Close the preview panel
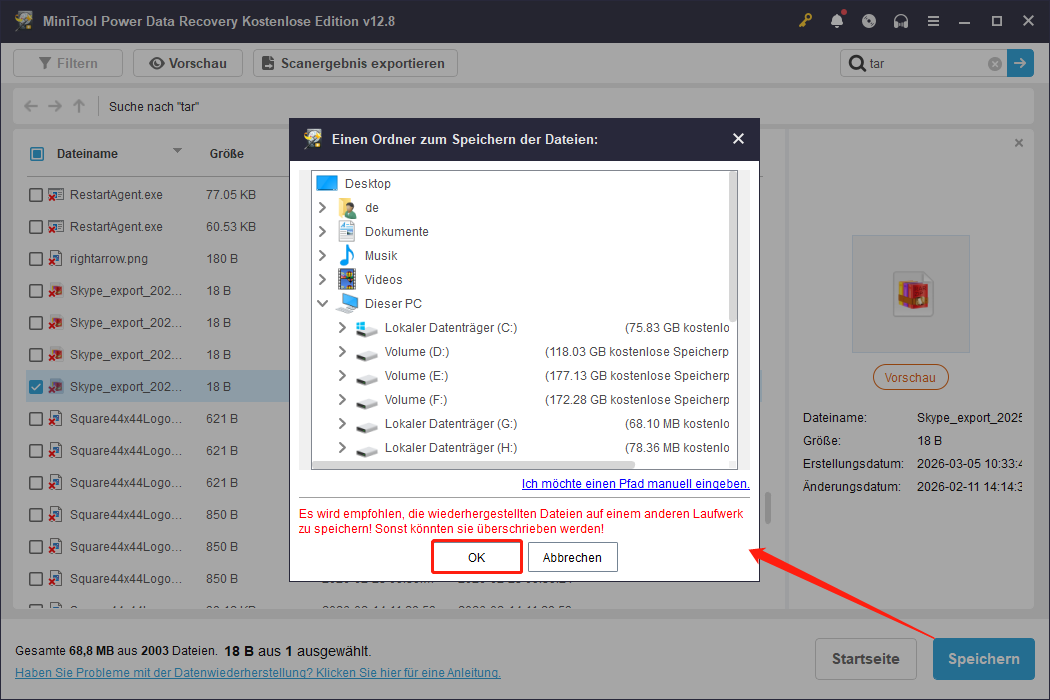 (x=1019, y=143)
